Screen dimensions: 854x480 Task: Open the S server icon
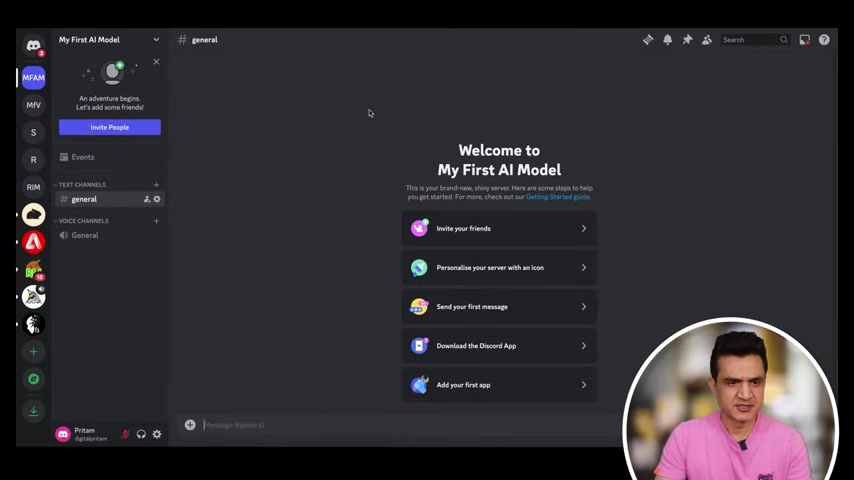click(x=33, y=132)
